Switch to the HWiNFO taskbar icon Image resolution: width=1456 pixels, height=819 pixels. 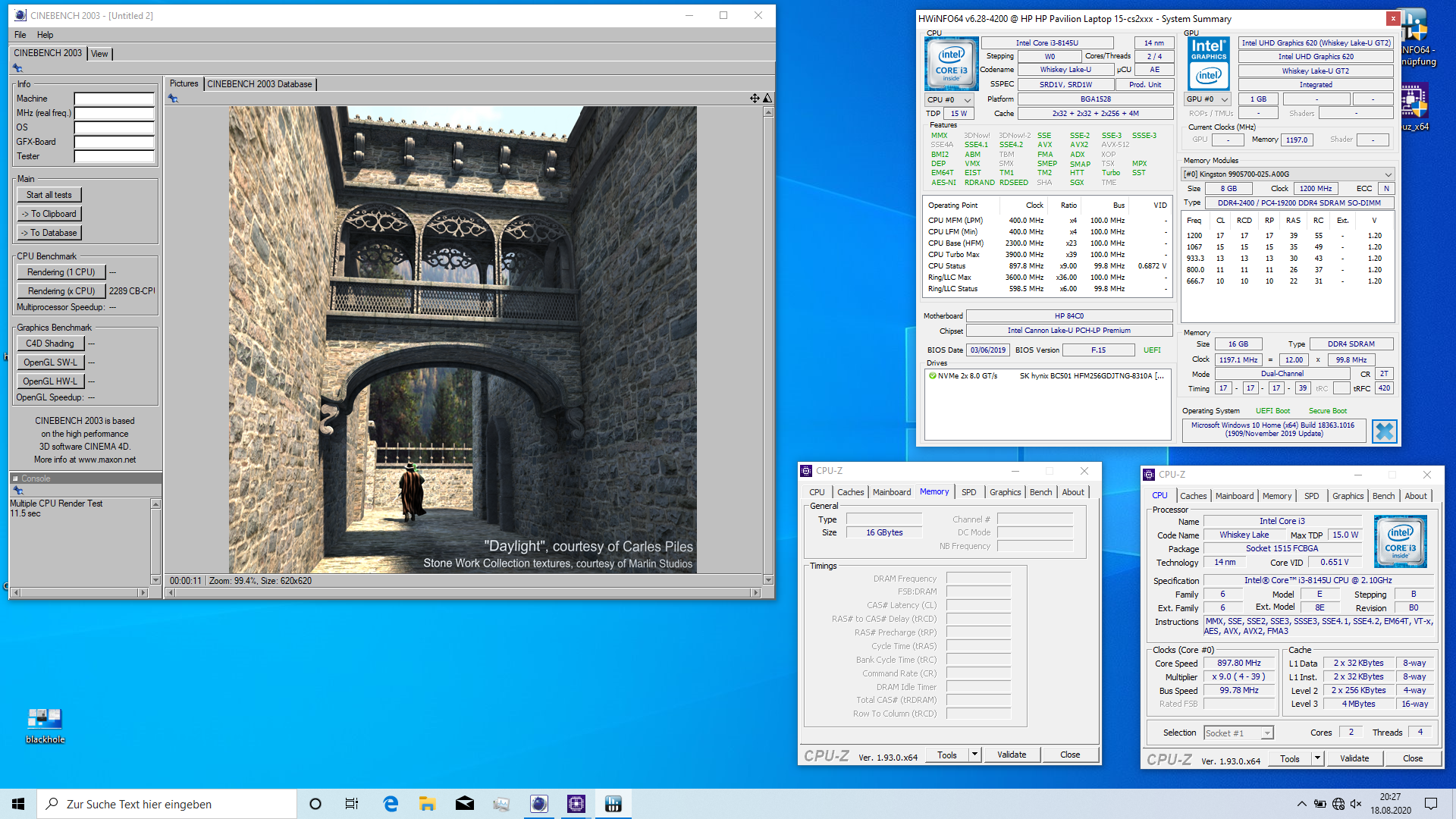[613, 804]
